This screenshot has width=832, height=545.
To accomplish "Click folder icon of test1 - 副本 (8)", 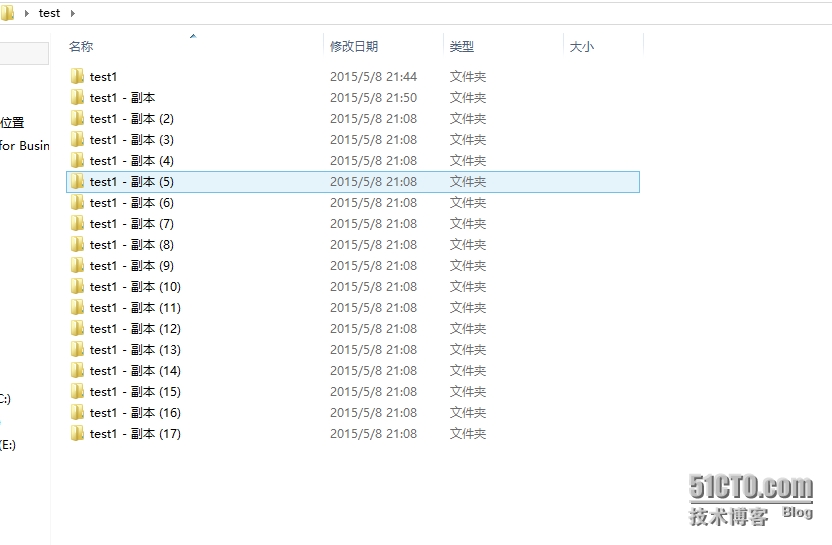I will click(77, 245).
